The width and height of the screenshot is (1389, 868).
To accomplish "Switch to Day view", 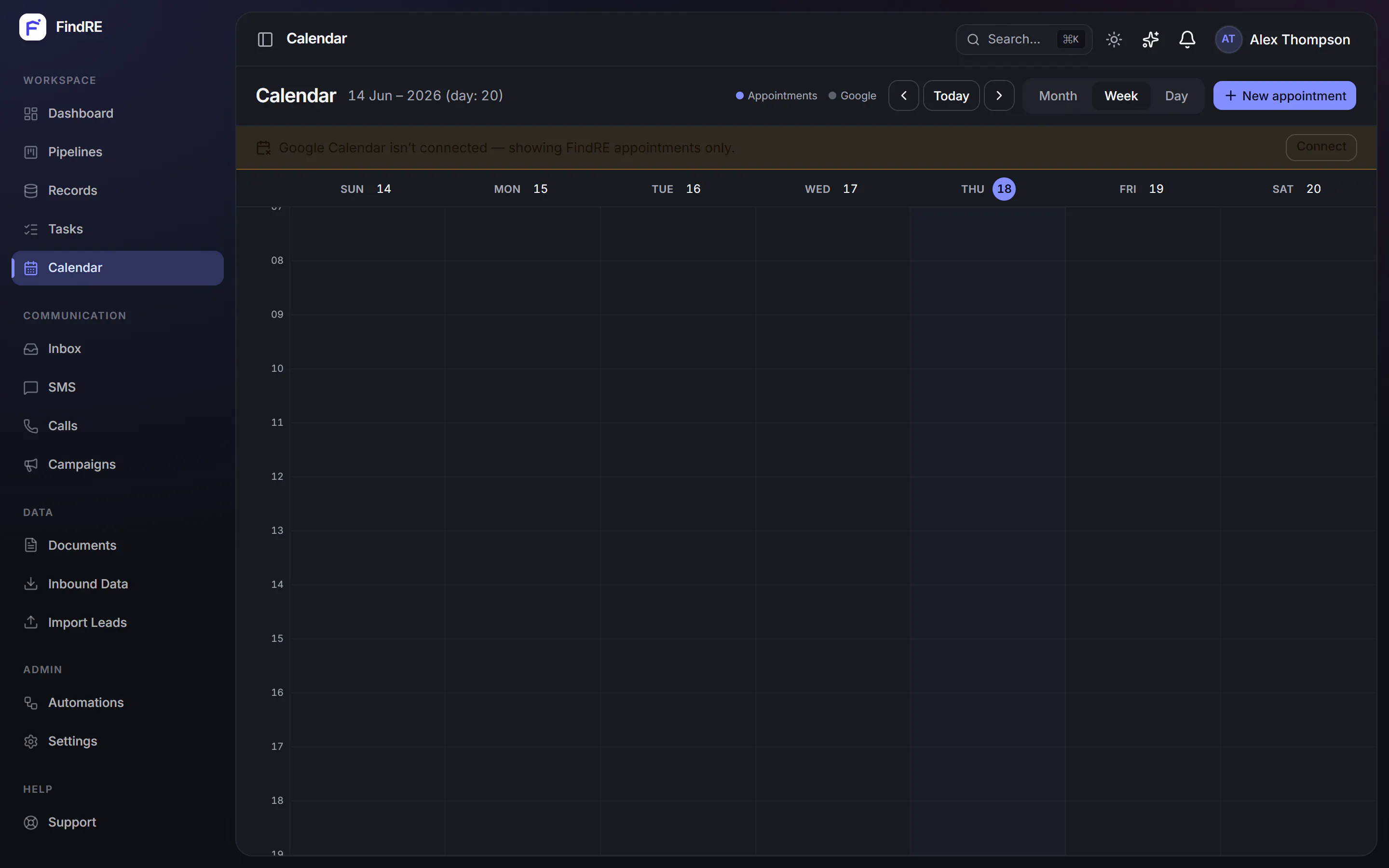I will [1176, 96].
